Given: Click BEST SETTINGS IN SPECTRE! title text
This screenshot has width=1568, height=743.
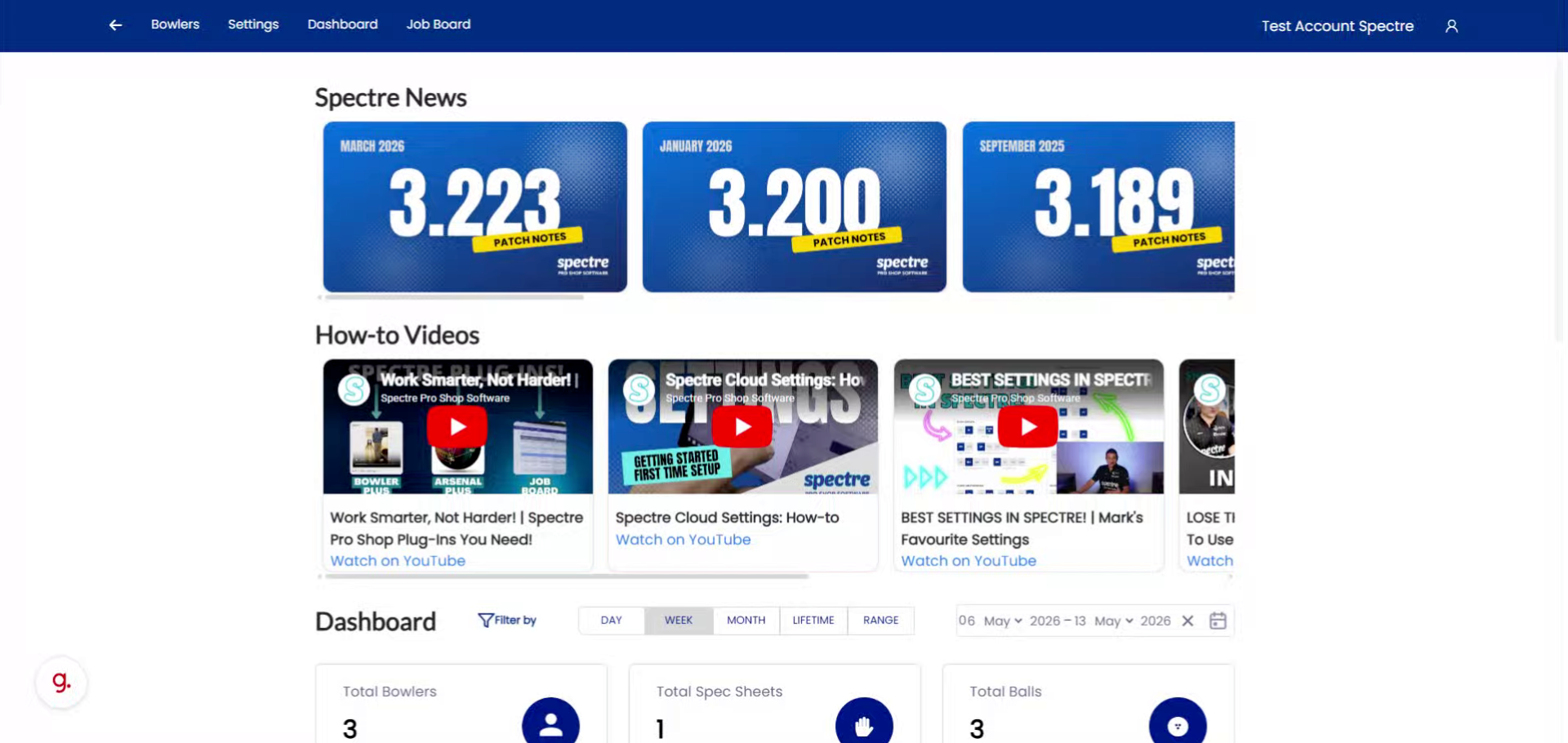Looking at the screenshot, I should click(x=1022, y=528).
